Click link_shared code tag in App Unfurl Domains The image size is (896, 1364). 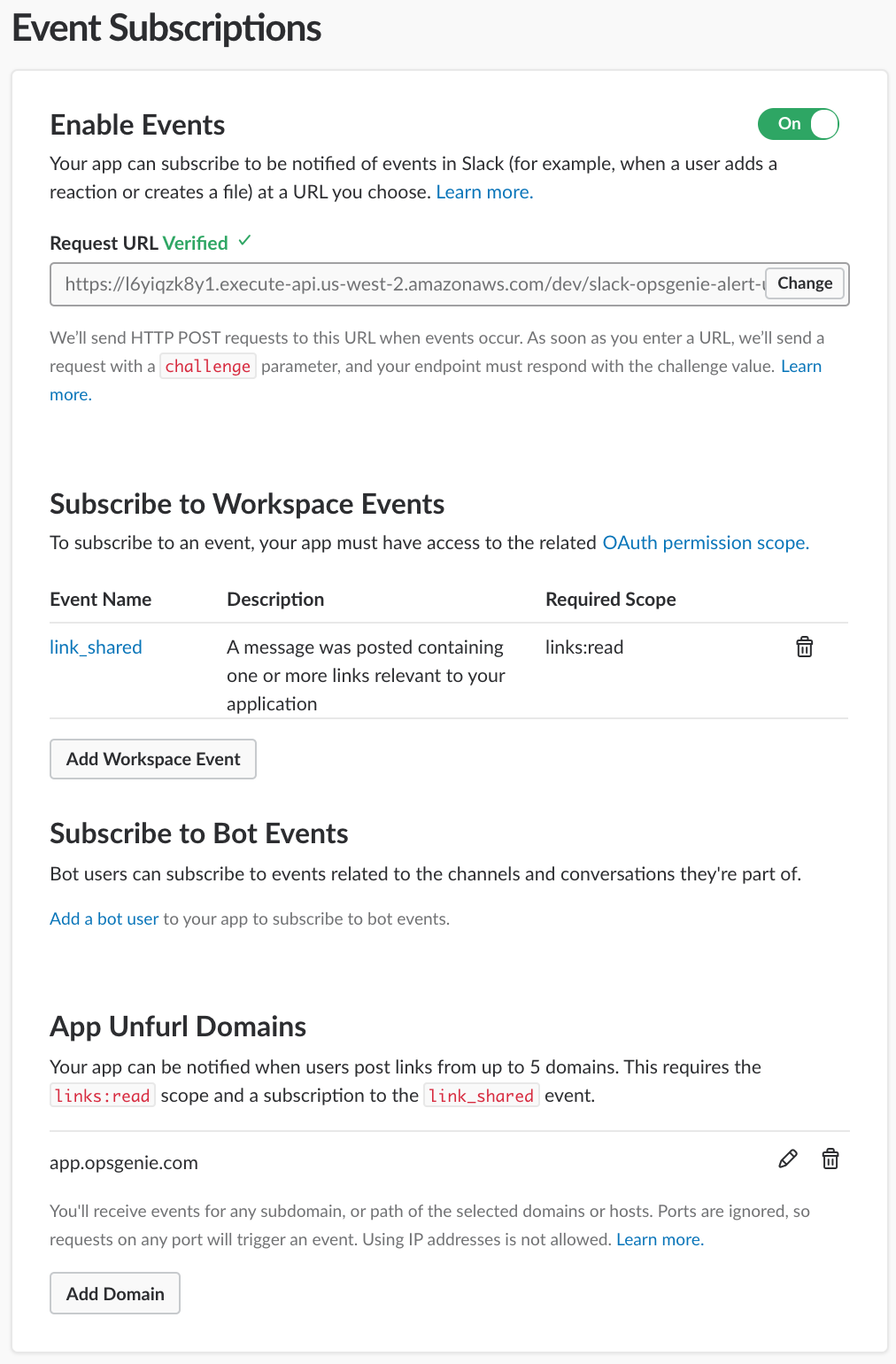click(x=481, y=1096)
